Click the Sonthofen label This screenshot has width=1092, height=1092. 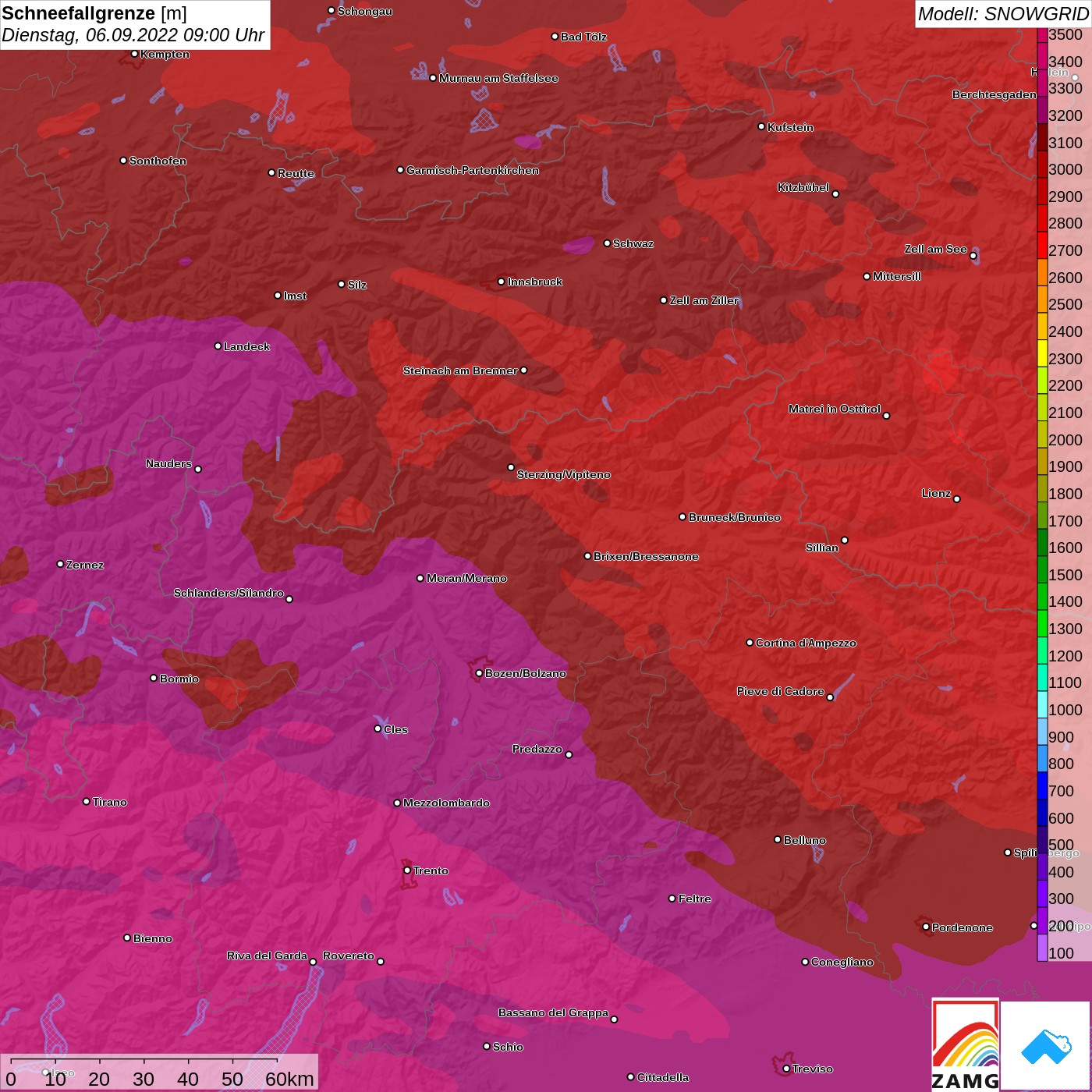click(x=158, y=161)
